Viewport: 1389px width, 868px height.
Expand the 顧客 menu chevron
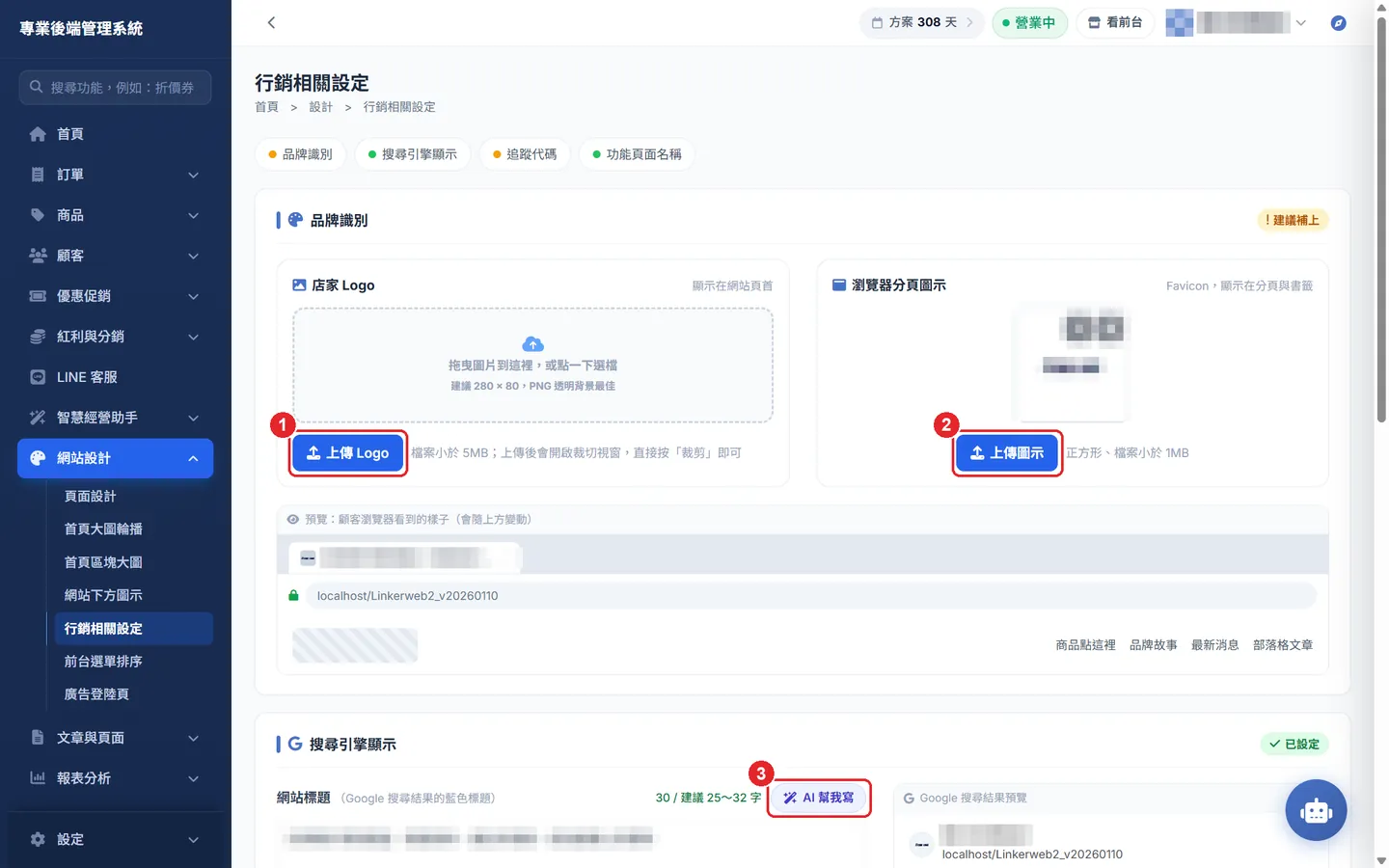pos(193,256)
